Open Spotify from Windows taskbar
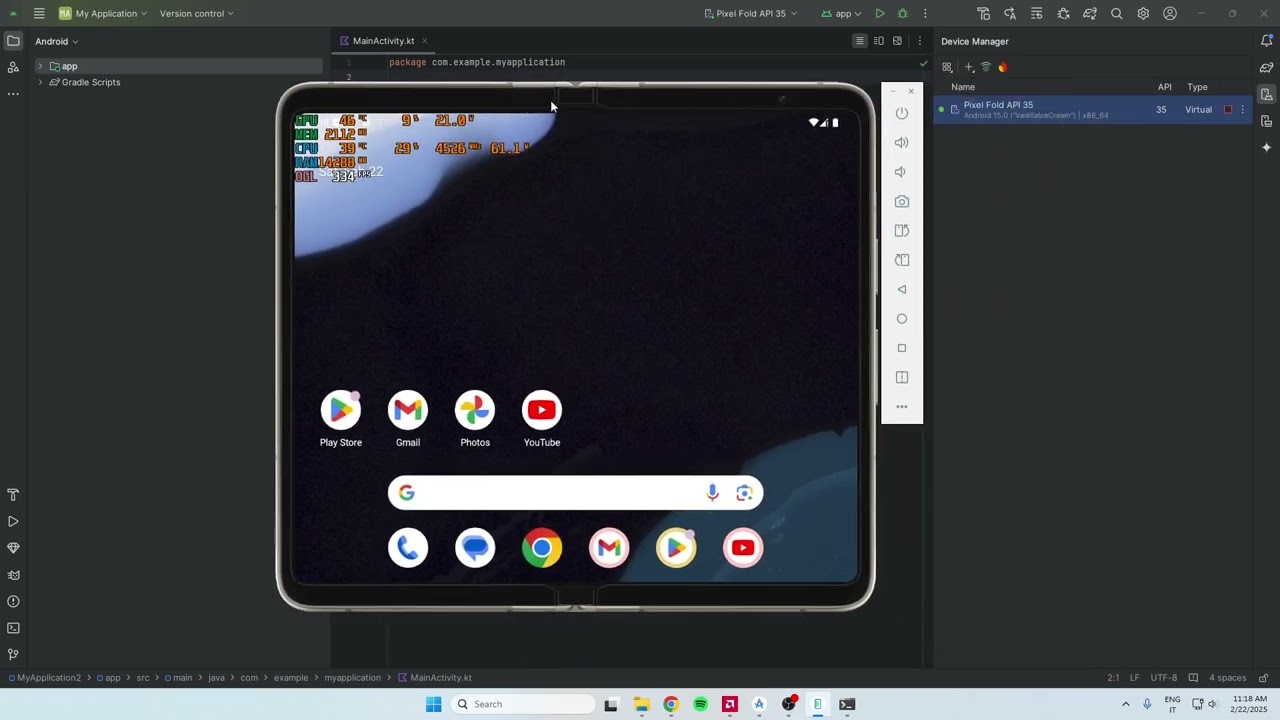This screenshot has height=720, width=1280. pyautogui.click(x=700, y=704)
